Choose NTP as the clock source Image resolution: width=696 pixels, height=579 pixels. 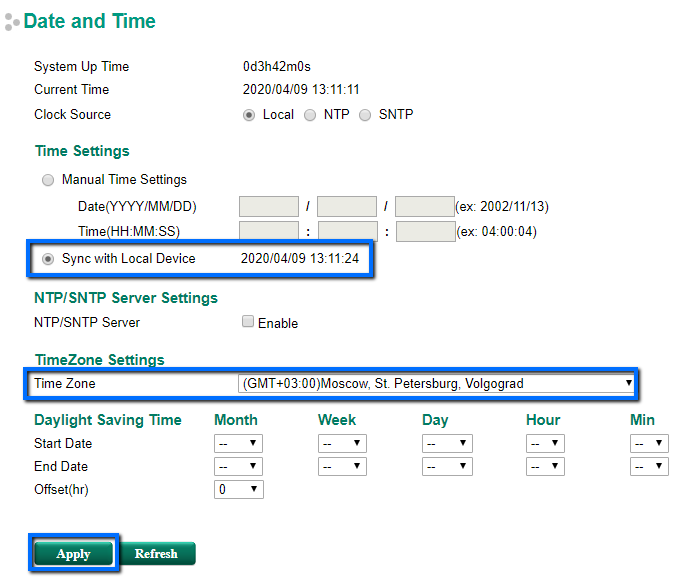point(310,115)
